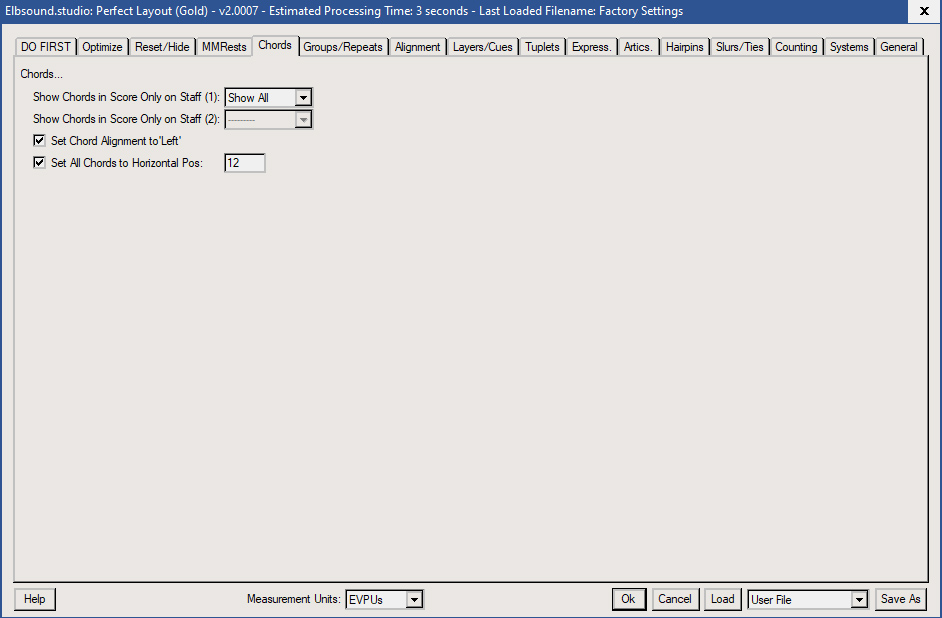
Task: Close the Perfect Layout dialog window
Action: click(x=923, y=11)
